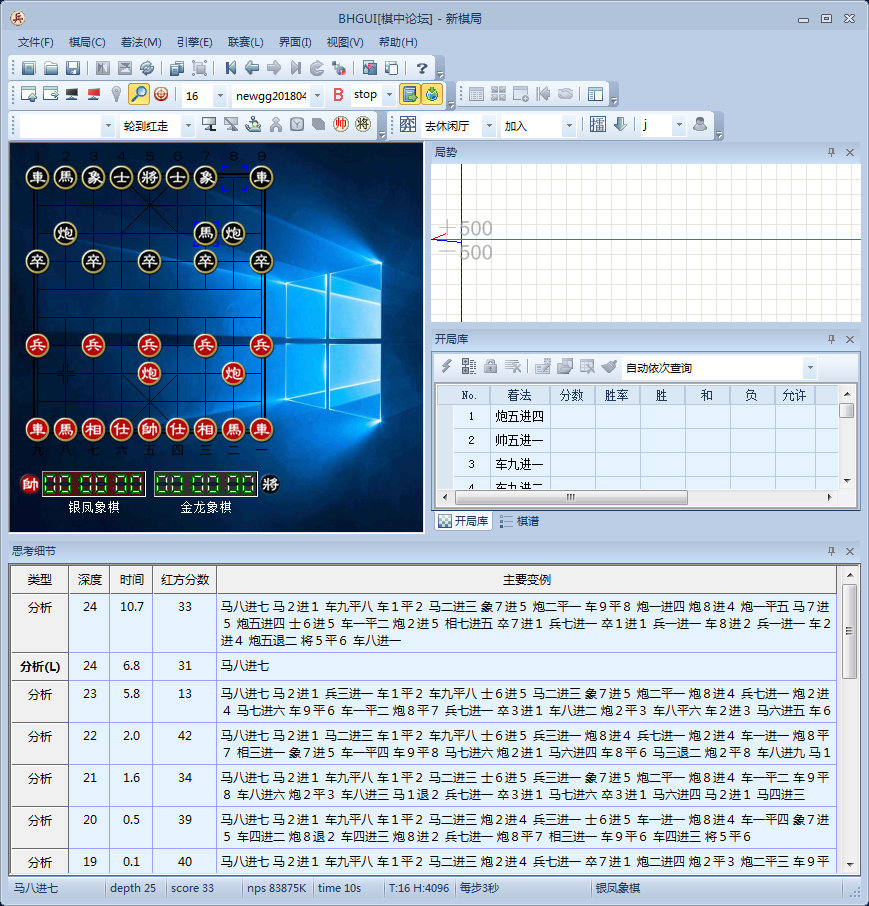
Task: Select the 分析(L) row
Action: pos(424,666)
